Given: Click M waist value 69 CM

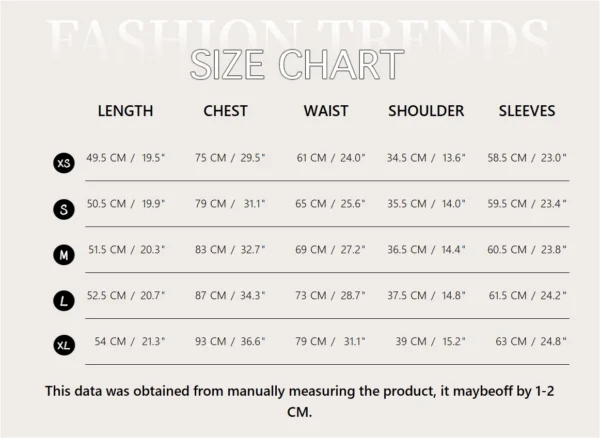Looking at the screenshot, I should (x=311, y=249).
